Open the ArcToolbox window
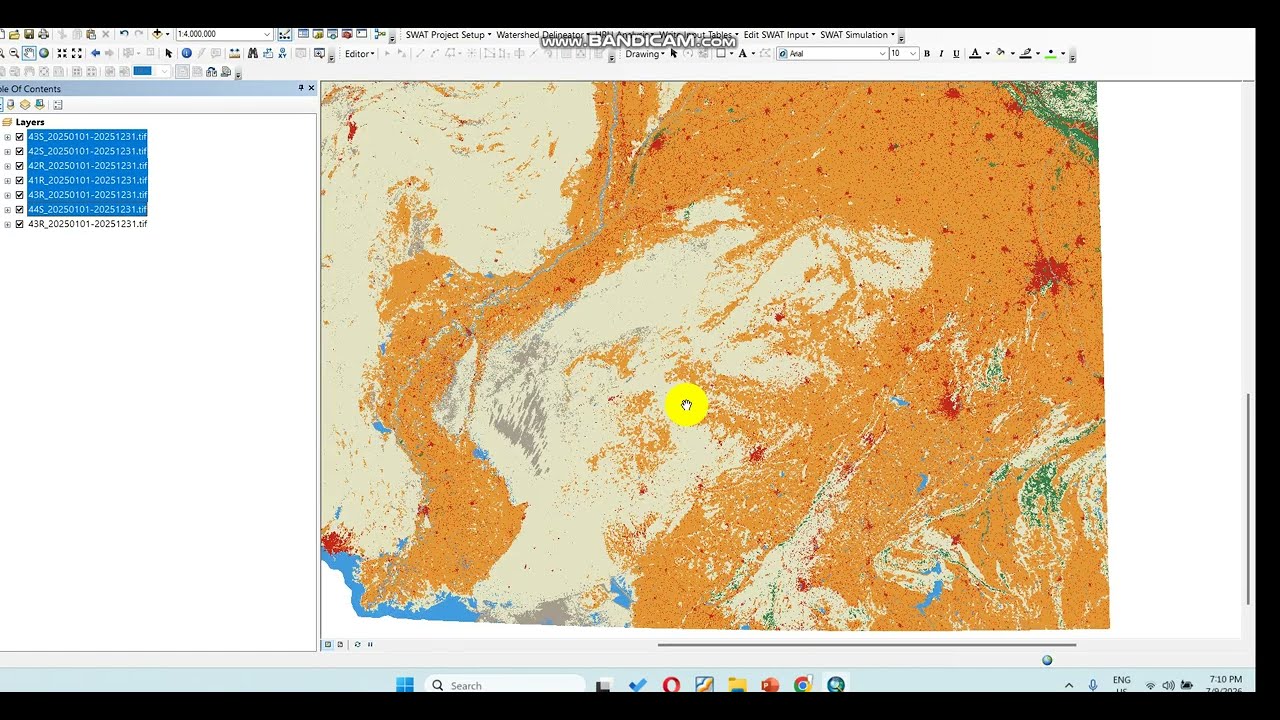This screenshot has height=720, width=1280. (x=347, y=34)
